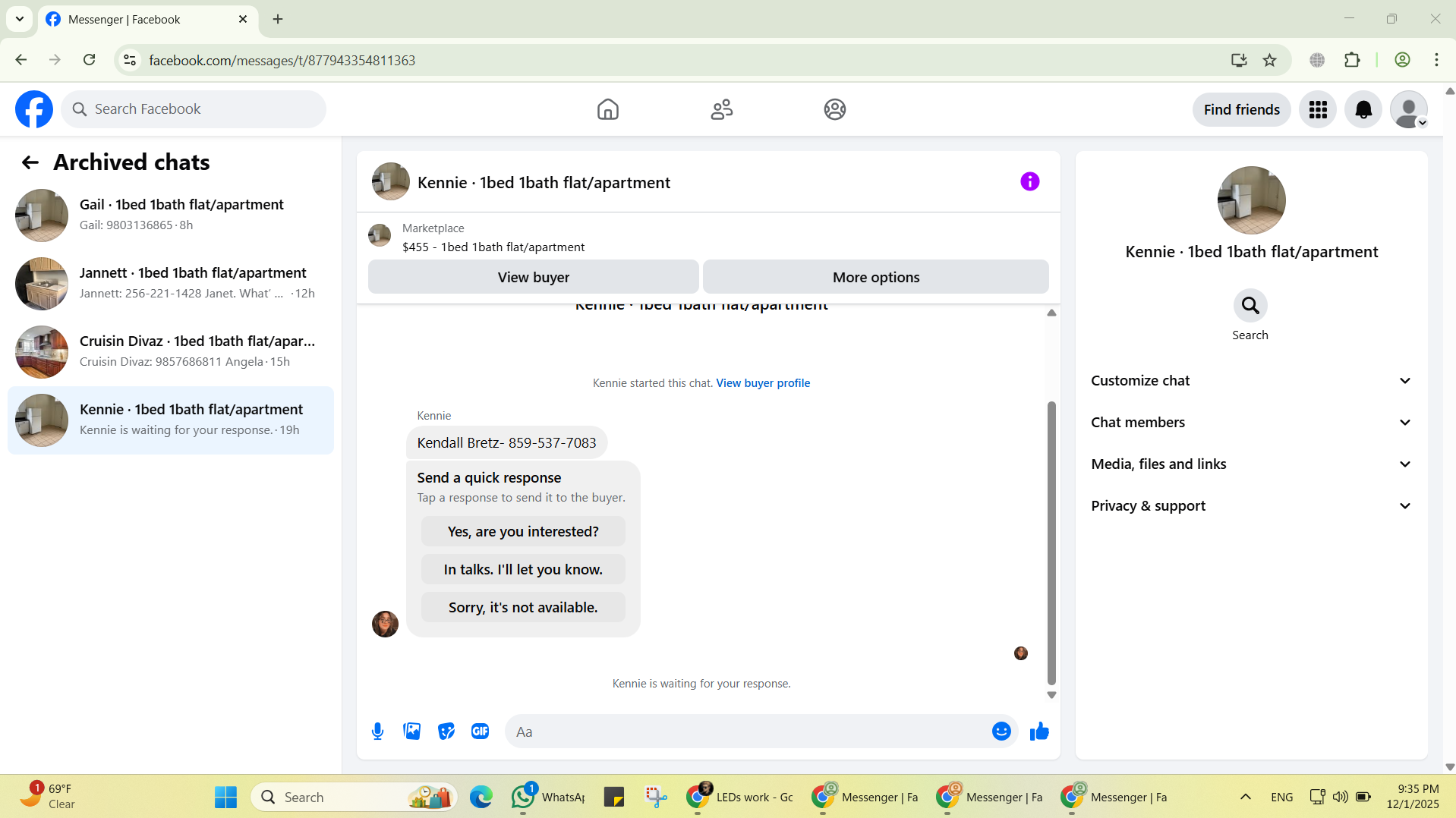Select the Messenger | Facebook browser tab

click(148, 20)
